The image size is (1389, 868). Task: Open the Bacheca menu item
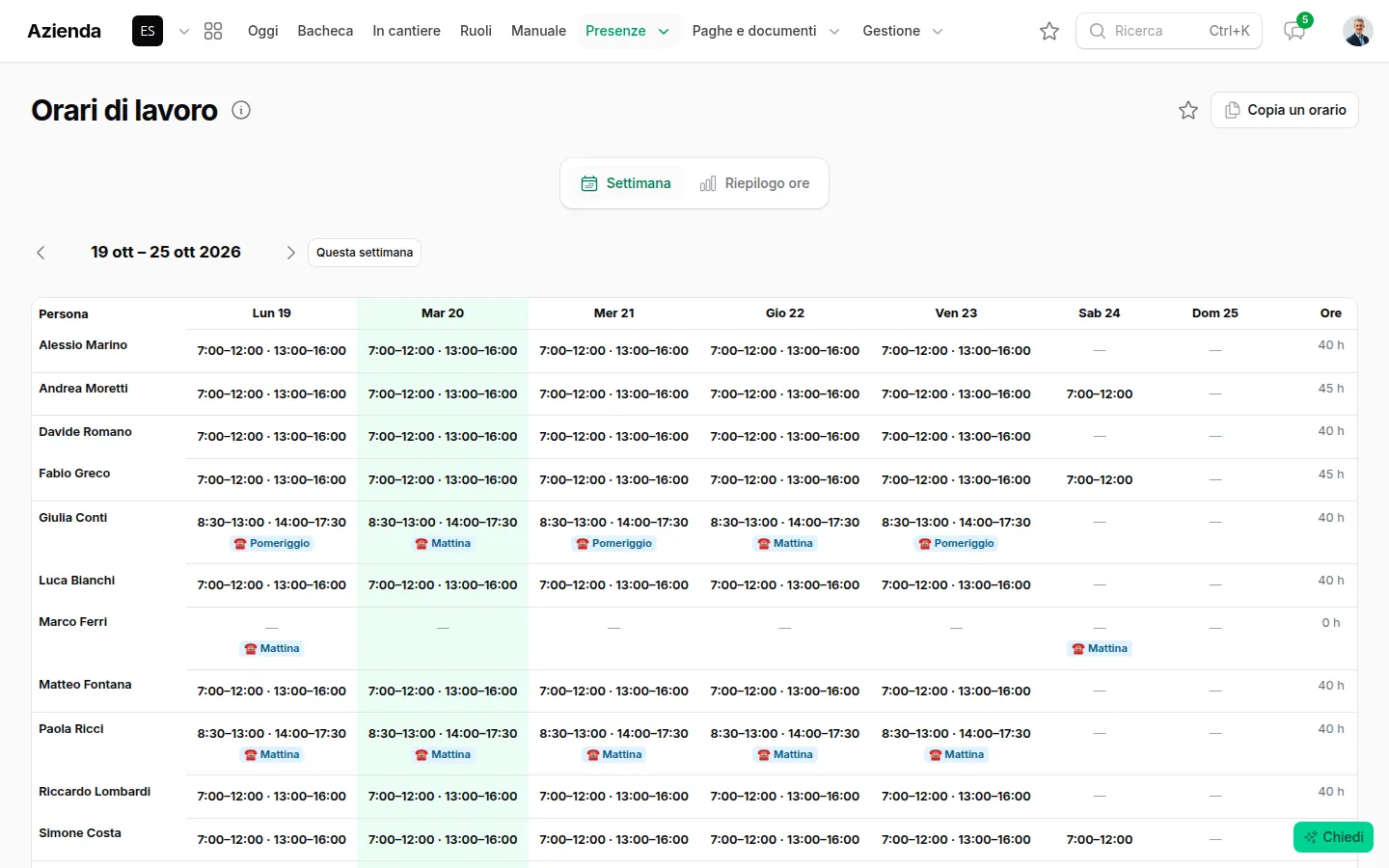pyautogui.click(x=325, y=31)
